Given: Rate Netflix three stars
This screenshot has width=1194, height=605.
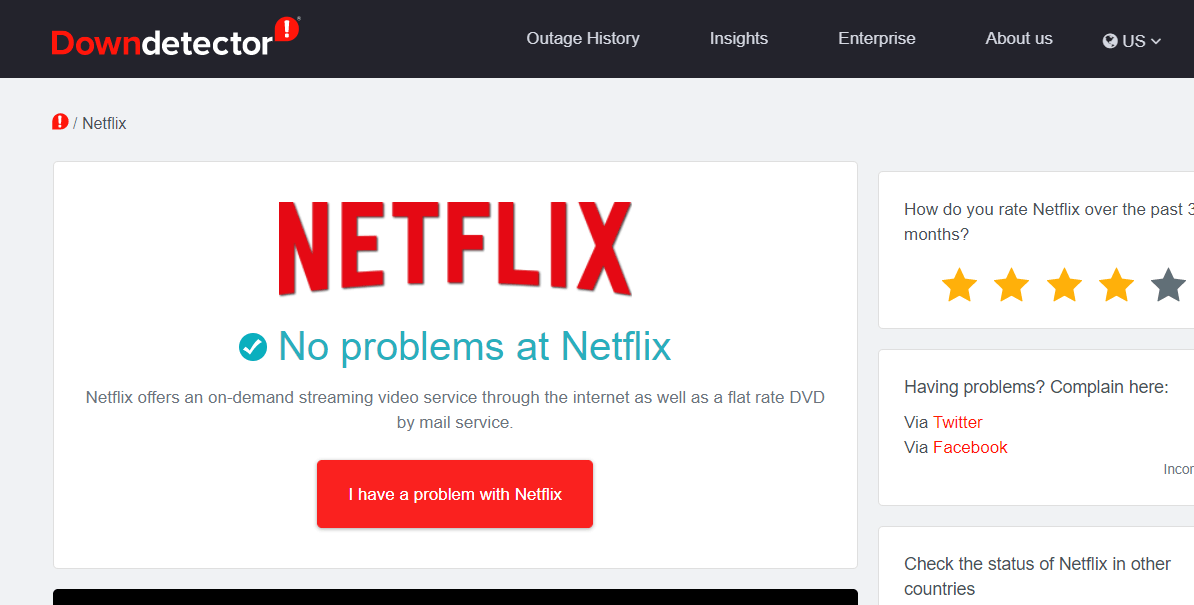Looking at the screenshot, I should (x=1065, y=285).
